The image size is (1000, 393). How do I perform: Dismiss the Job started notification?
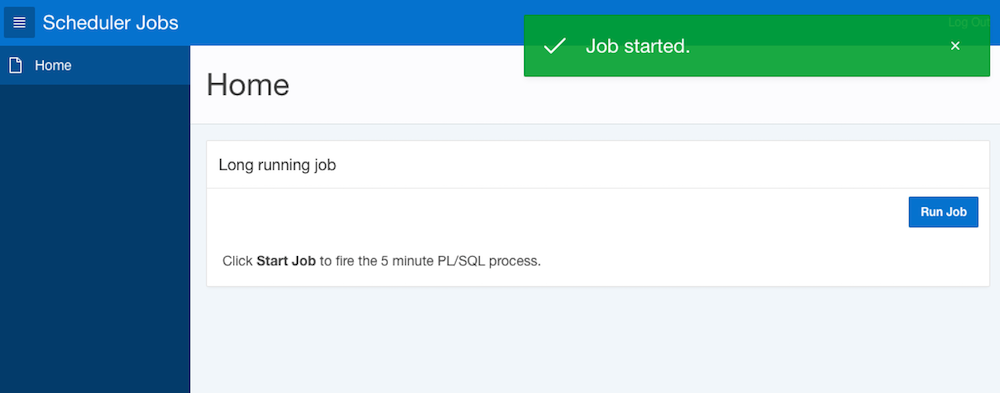[955, 46]
